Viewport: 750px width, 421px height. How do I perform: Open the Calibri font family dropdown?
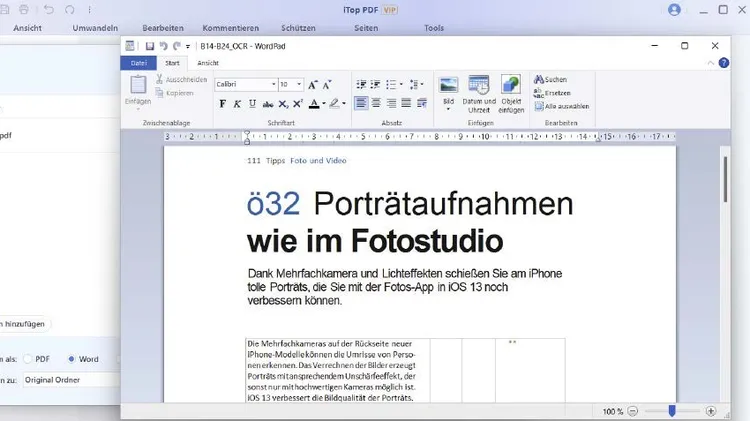coord(274,84)
